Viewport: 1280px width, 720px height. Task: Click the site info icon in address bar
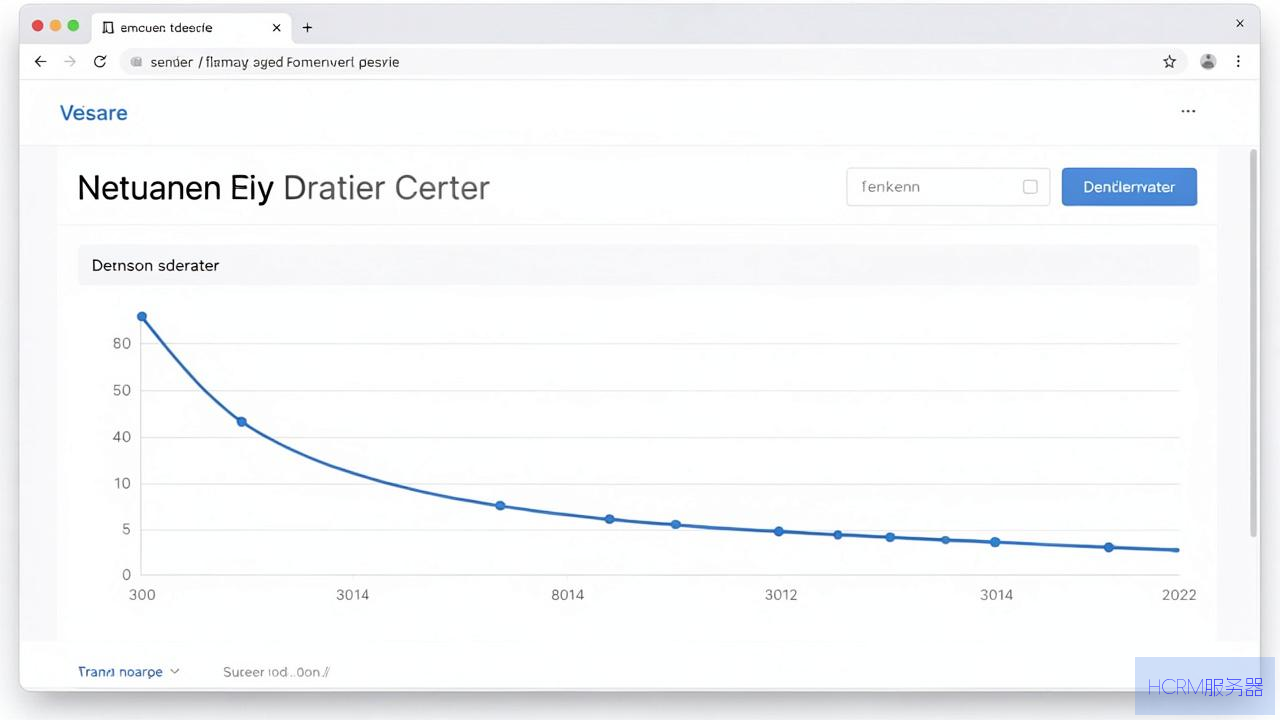pos(137,62)
